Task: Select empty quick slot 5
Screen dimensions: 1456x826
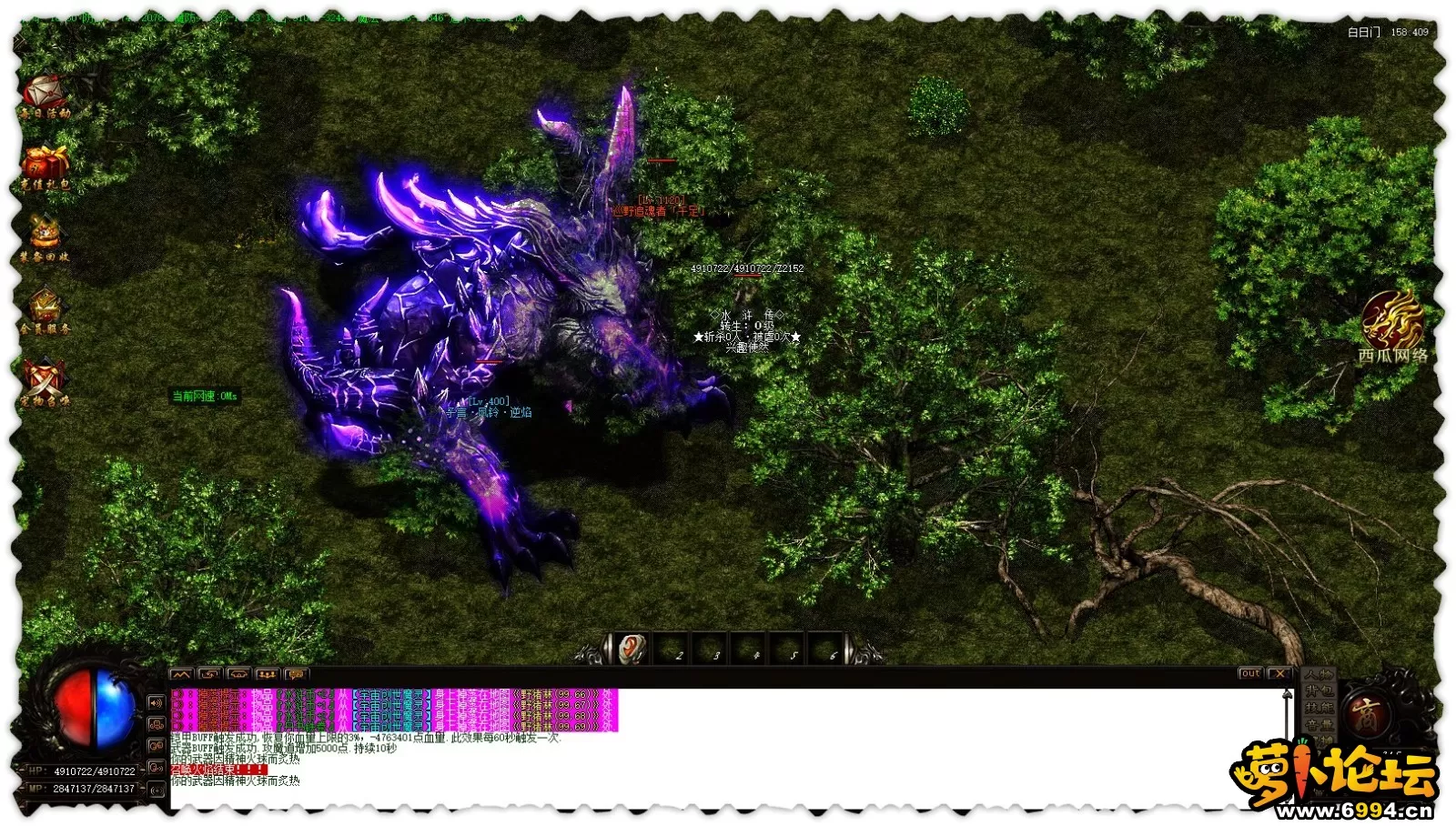Action: click(786, 650)
